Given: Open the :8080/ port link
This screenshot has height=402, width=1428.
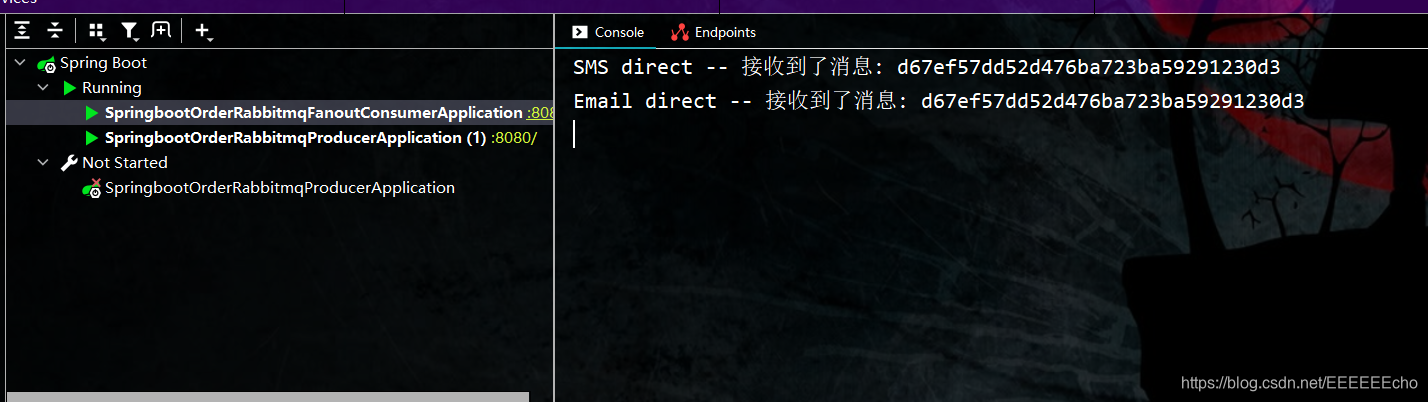Looking at the screenshot, I should [514, 138].
